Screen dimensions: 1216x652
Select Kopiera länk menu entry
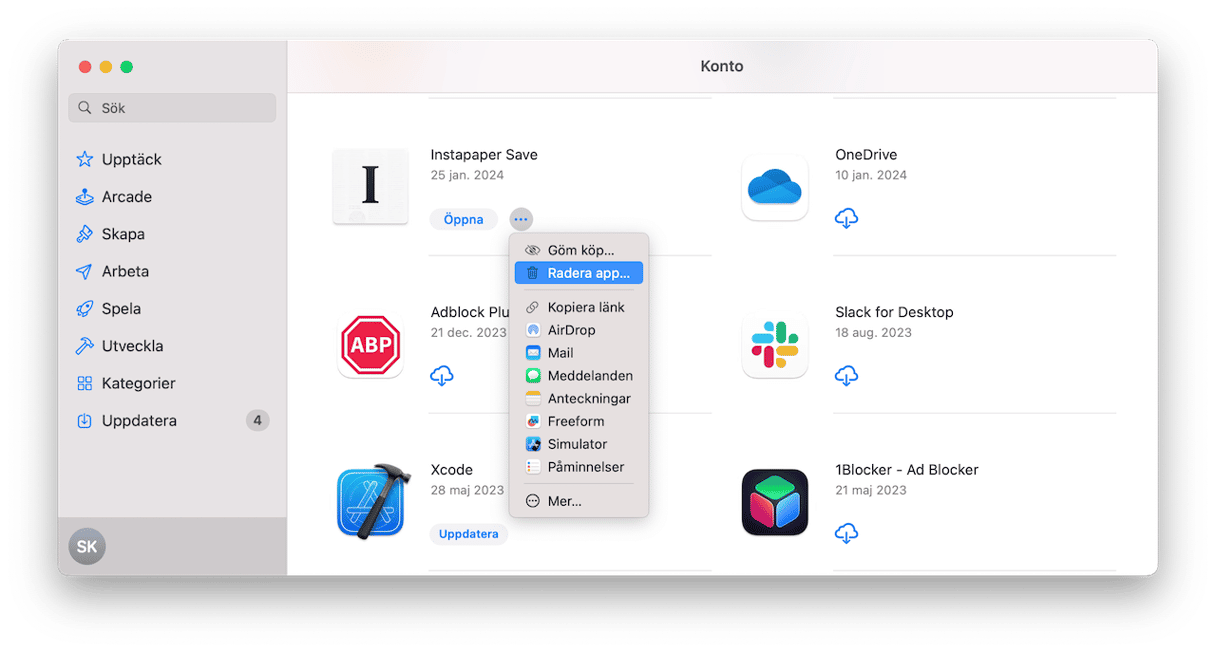[579, 307]
